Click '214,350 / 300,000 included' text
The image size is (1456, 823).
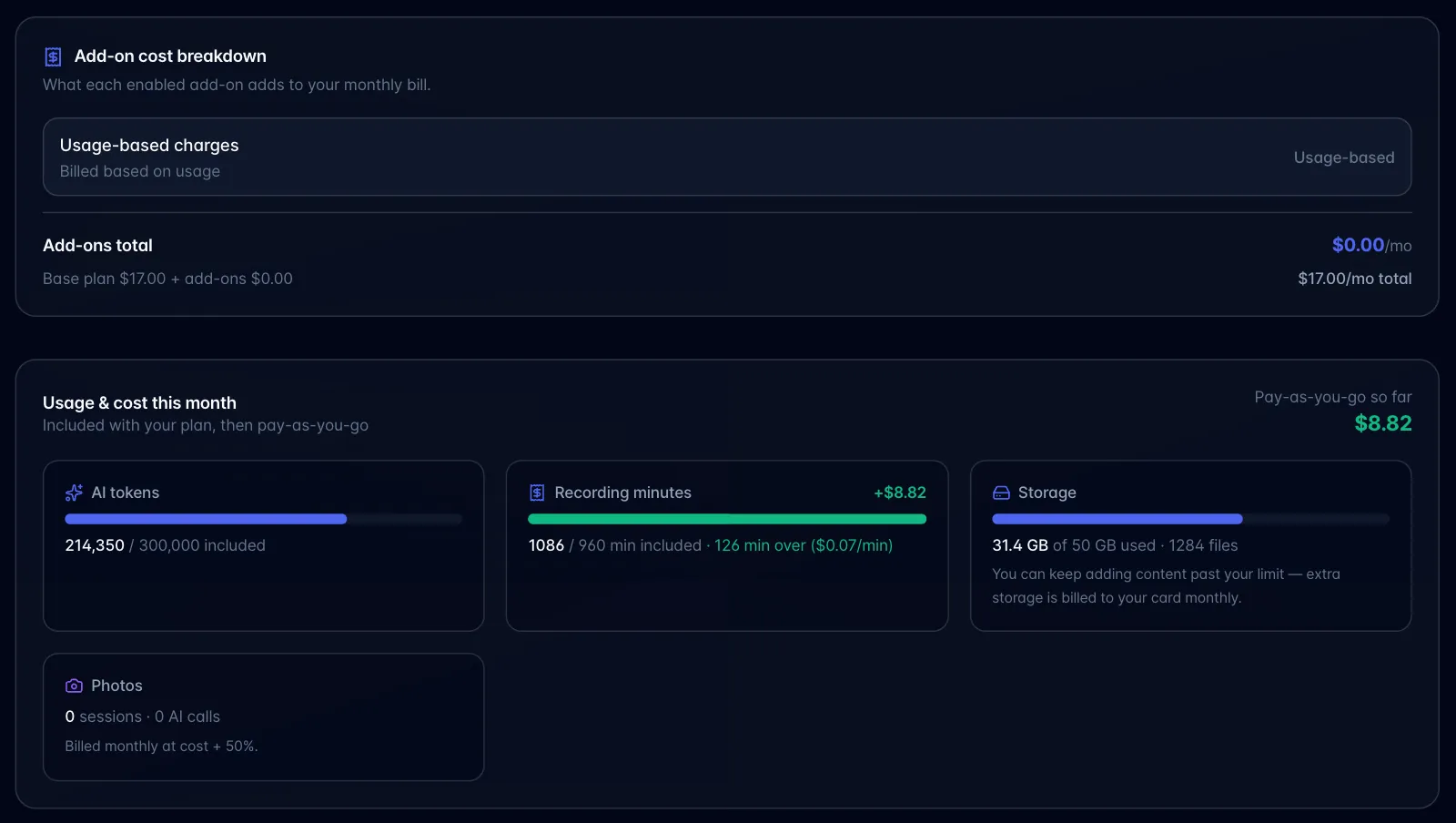(165, 545)
